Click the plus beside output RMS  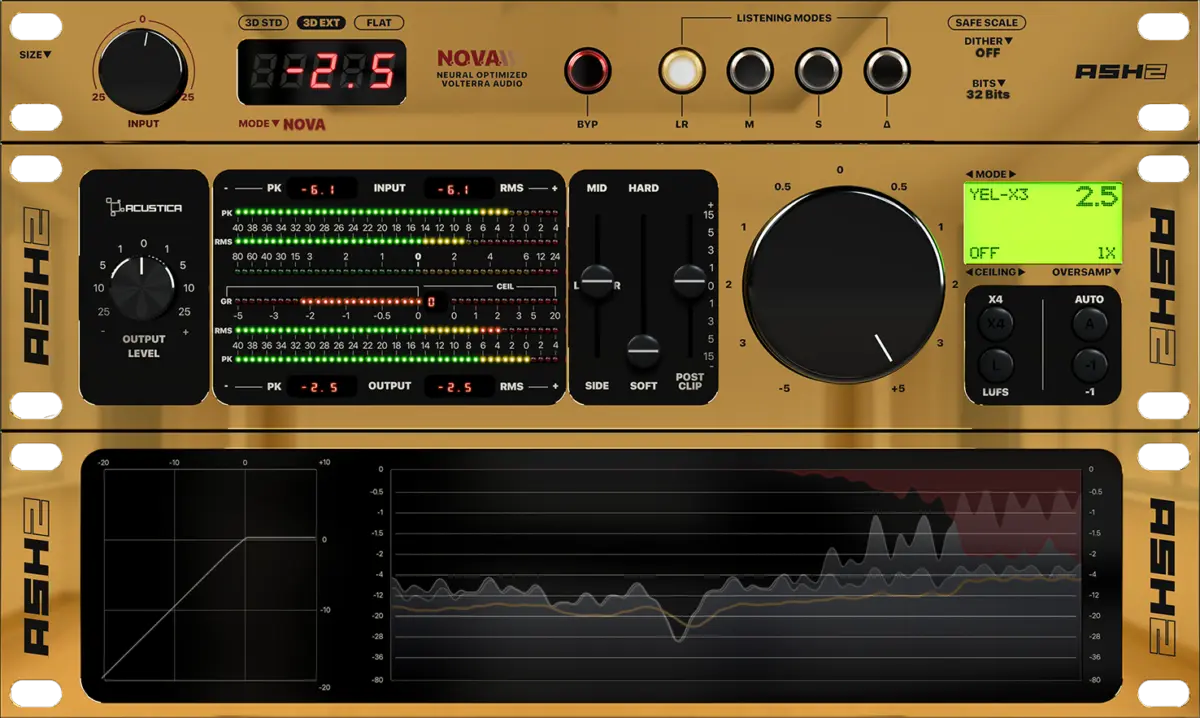pos(556,386)
